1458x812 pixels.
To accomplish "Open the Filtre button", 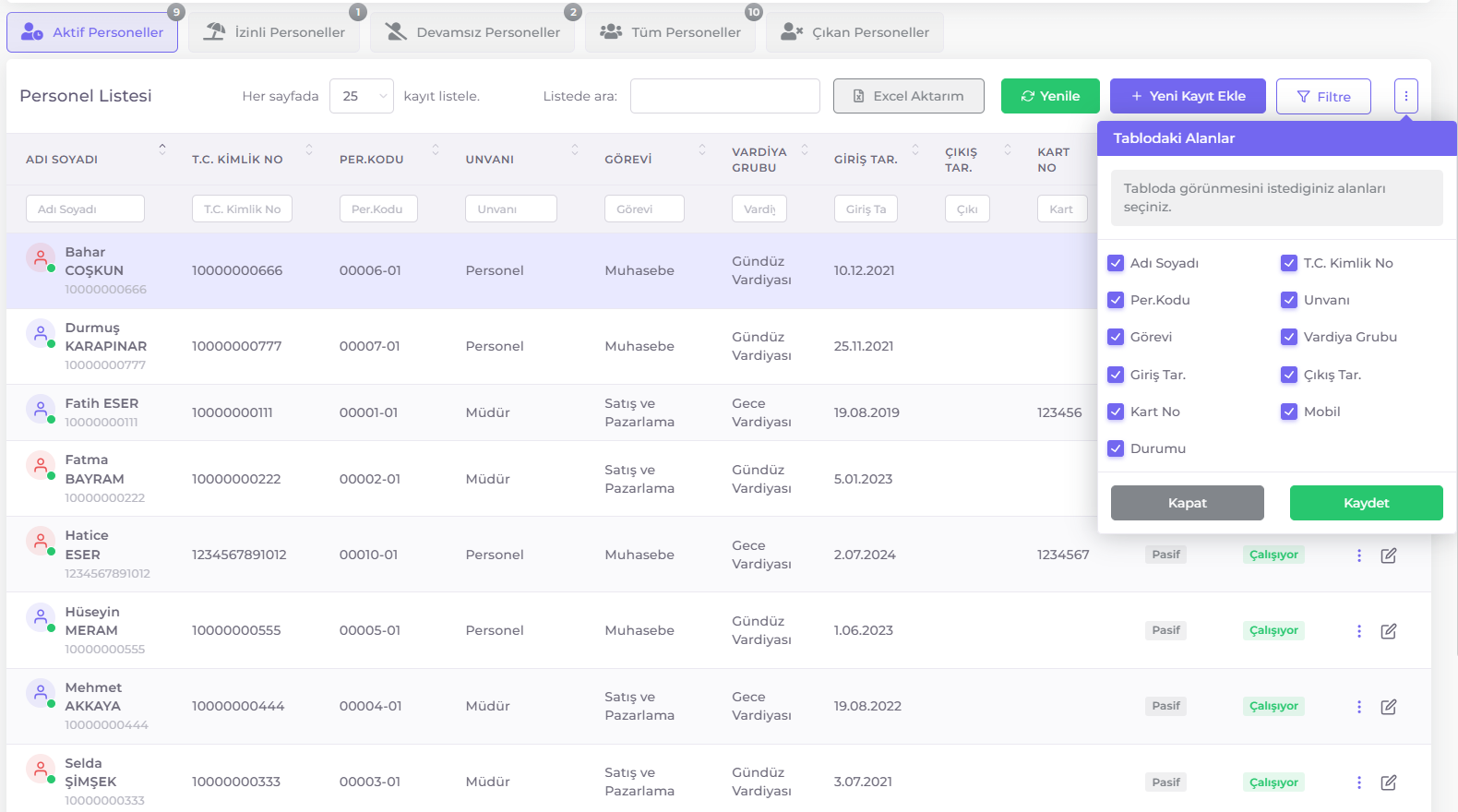I will click(1323, 96).
